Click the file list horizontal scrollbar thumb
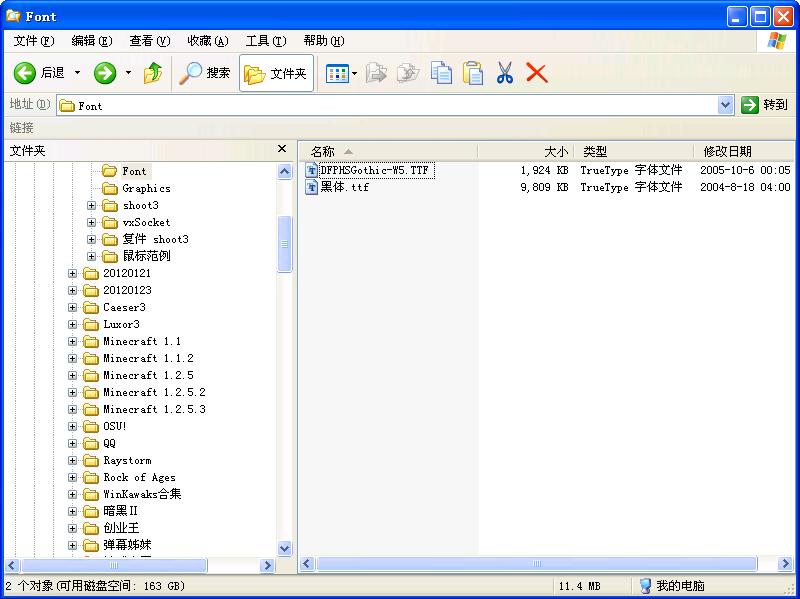 tap(537, 564)
